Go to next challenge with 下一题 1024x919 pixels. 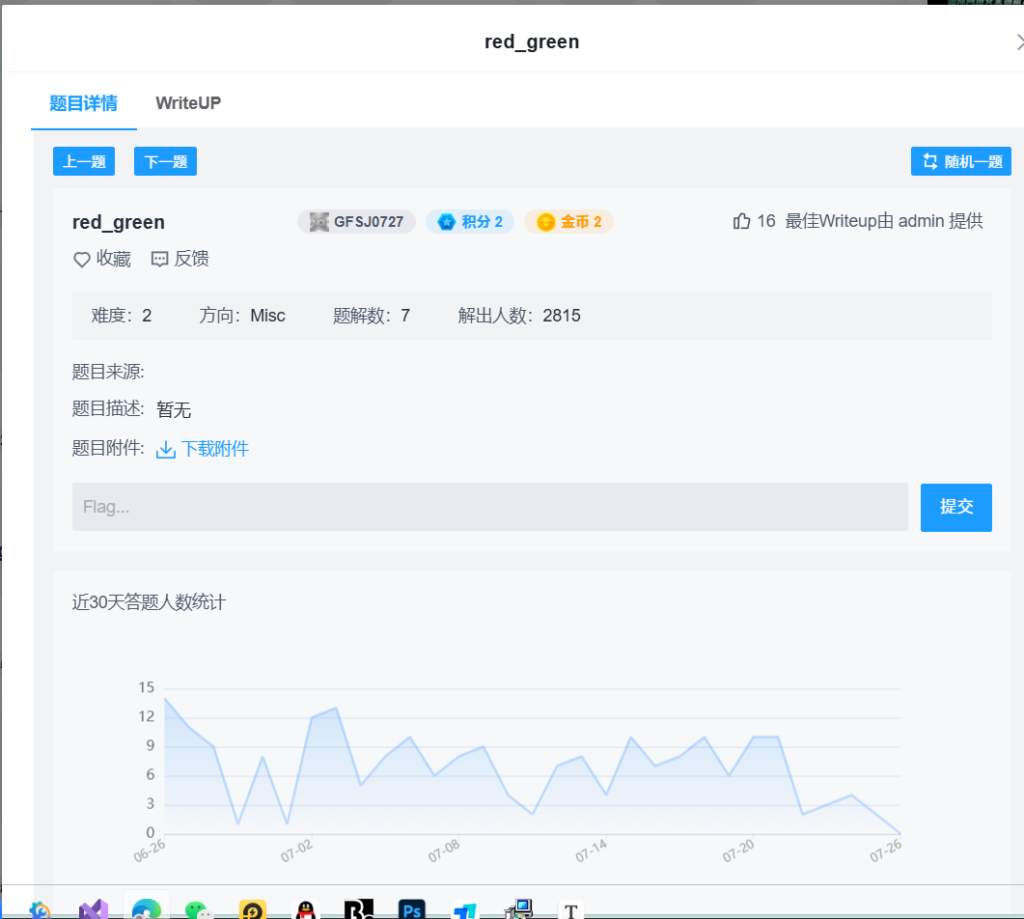(165, 161)
